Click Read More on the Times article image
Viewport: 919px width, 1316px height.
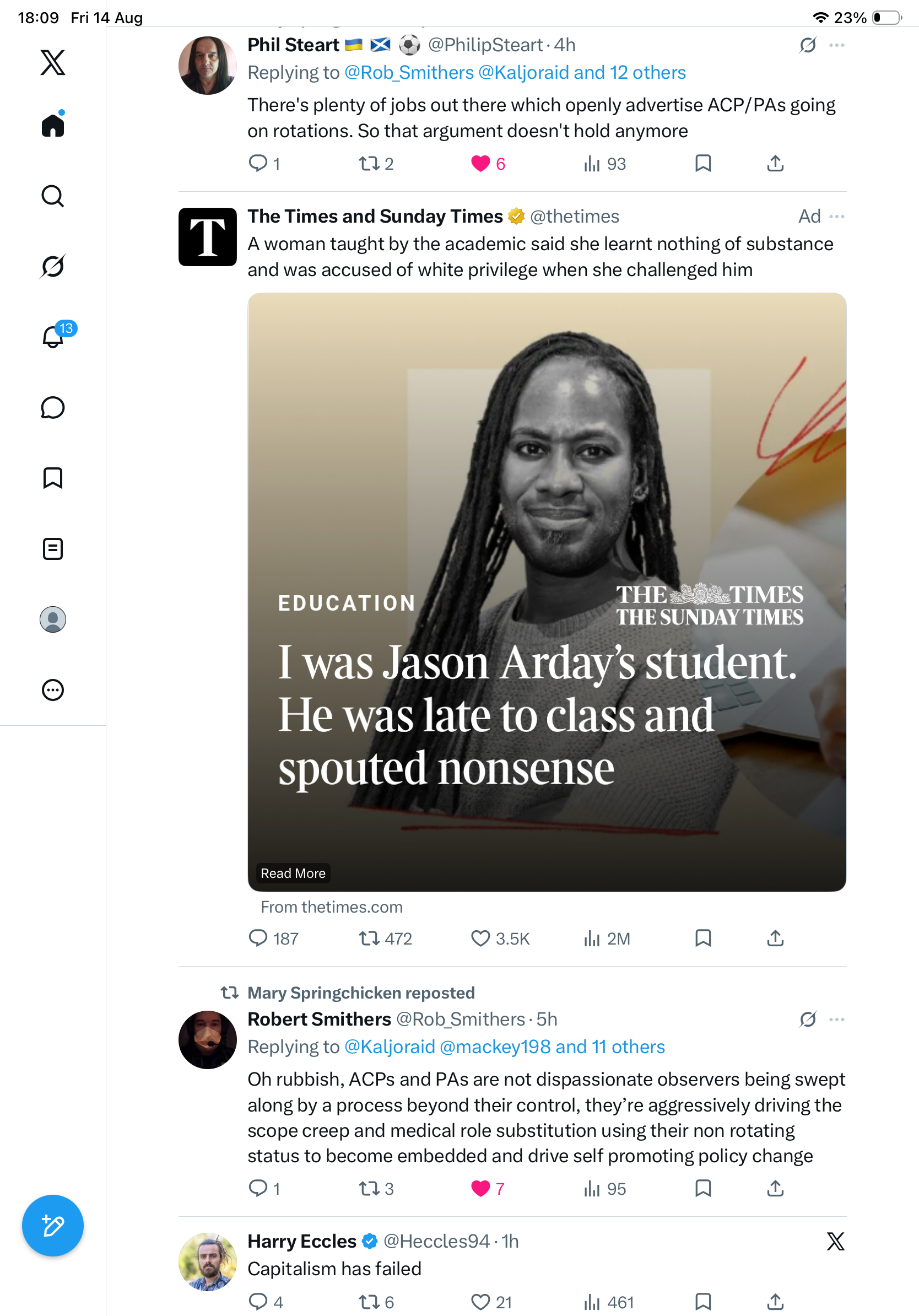[x=293, y=873]
